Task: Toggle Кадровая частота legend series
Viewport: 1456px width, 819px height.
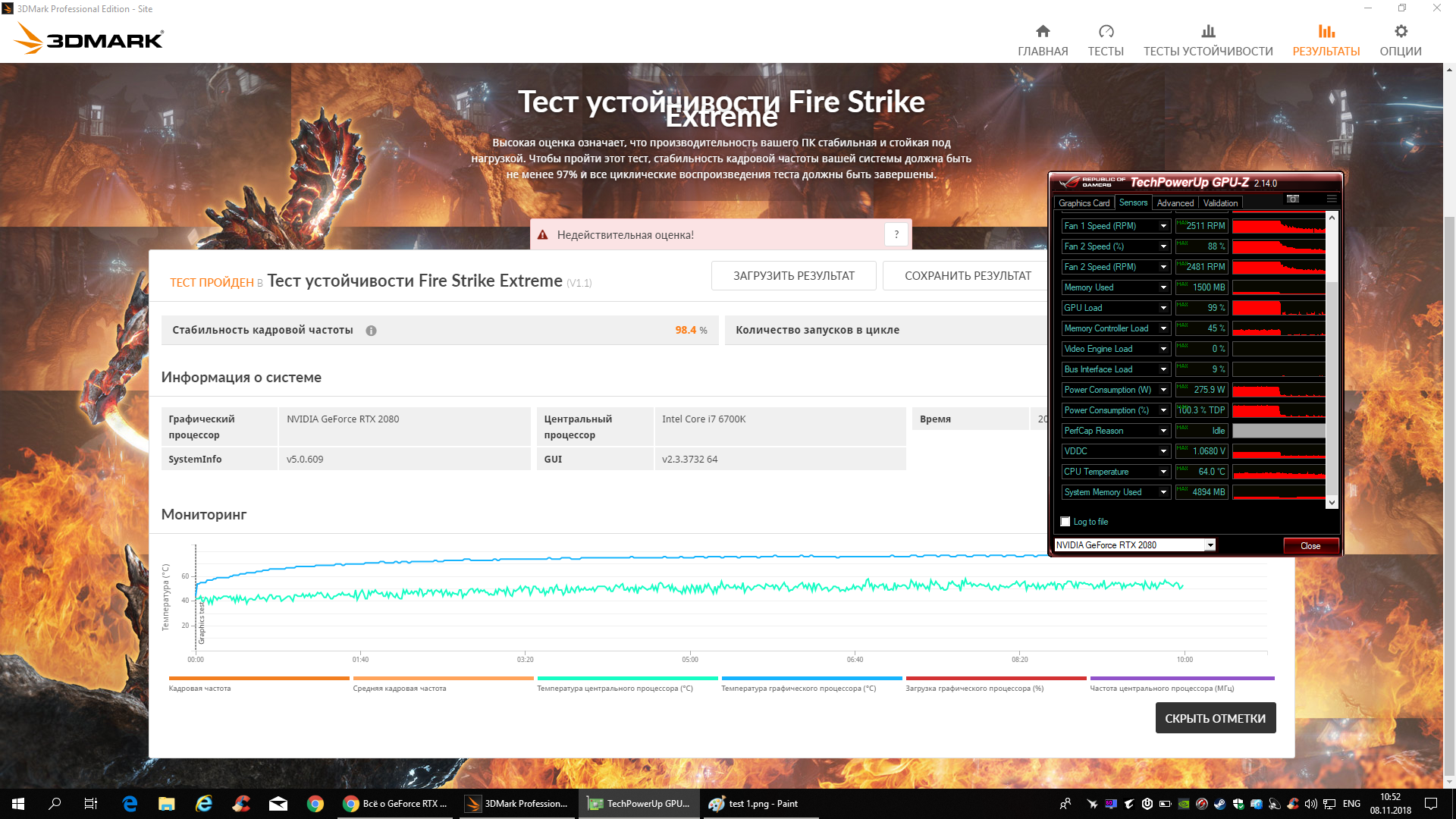Action: [x=199, y=689]
